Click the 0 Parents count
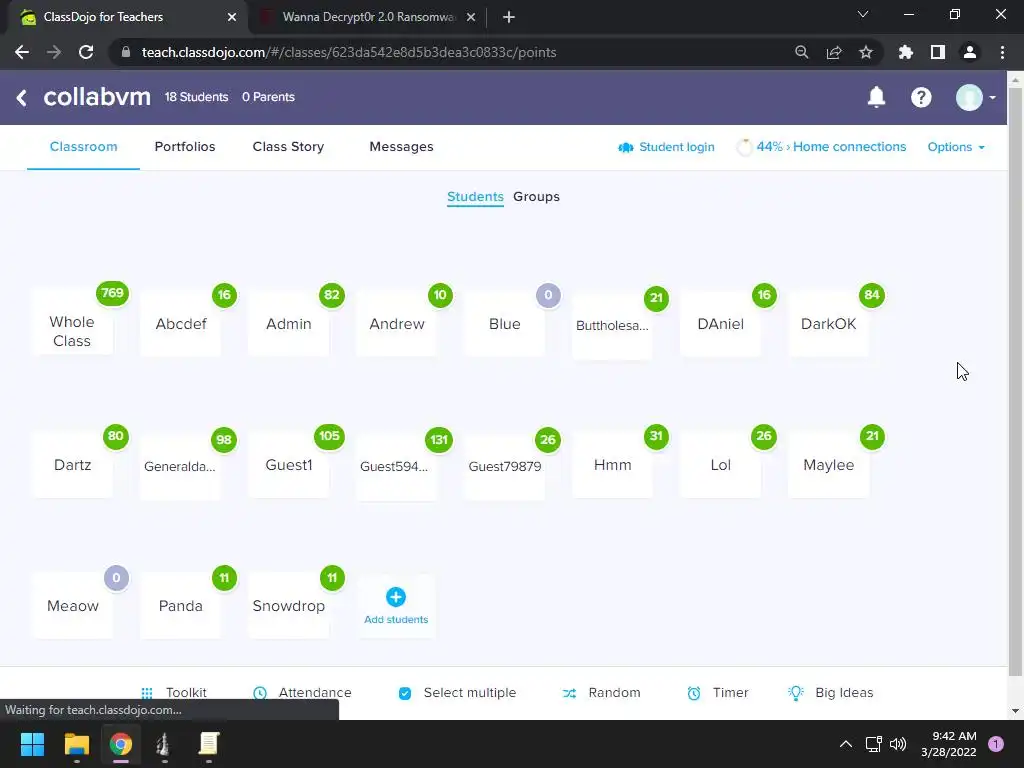1024x768 pixels. 268,97
